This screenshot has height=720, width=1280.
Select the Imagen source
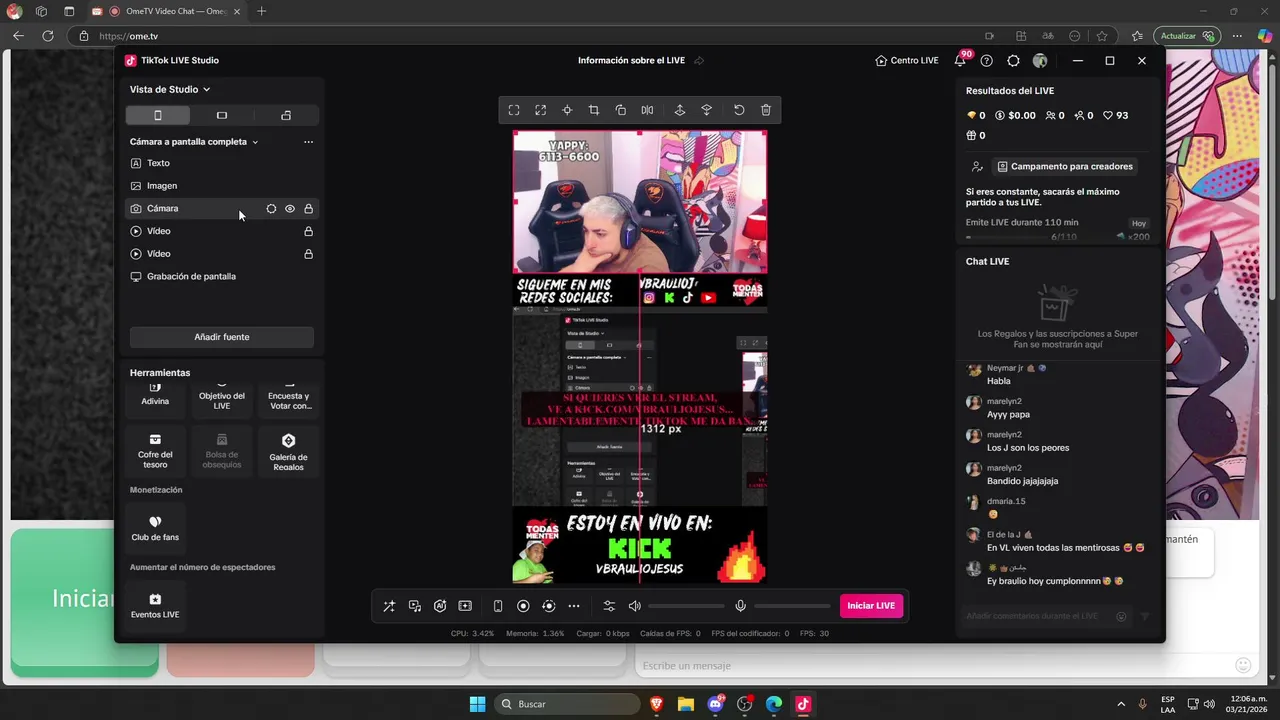[x=222, y=186]
